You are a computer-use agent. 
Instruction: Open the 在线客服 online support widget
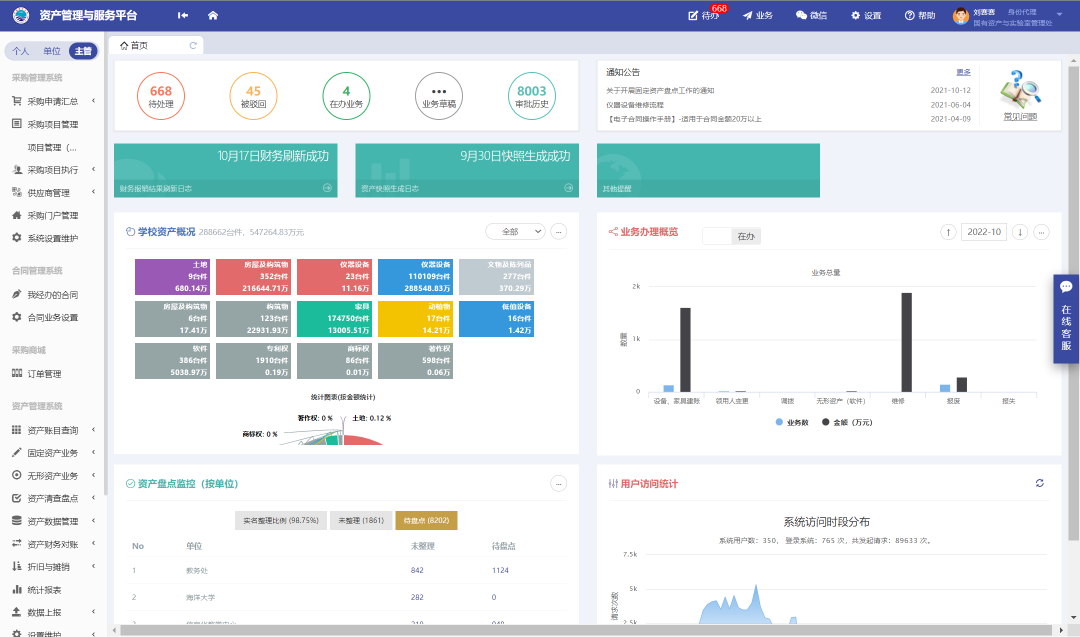coord(1066,319)
